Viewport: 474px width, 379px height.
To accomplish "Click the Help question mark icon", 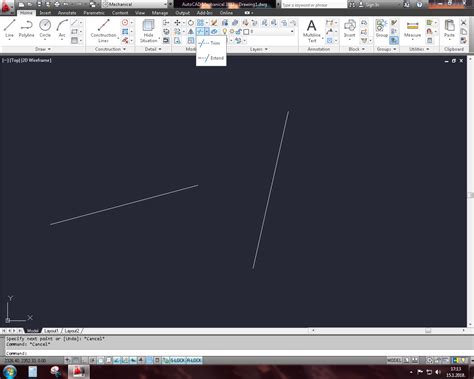I will point(419,5).
